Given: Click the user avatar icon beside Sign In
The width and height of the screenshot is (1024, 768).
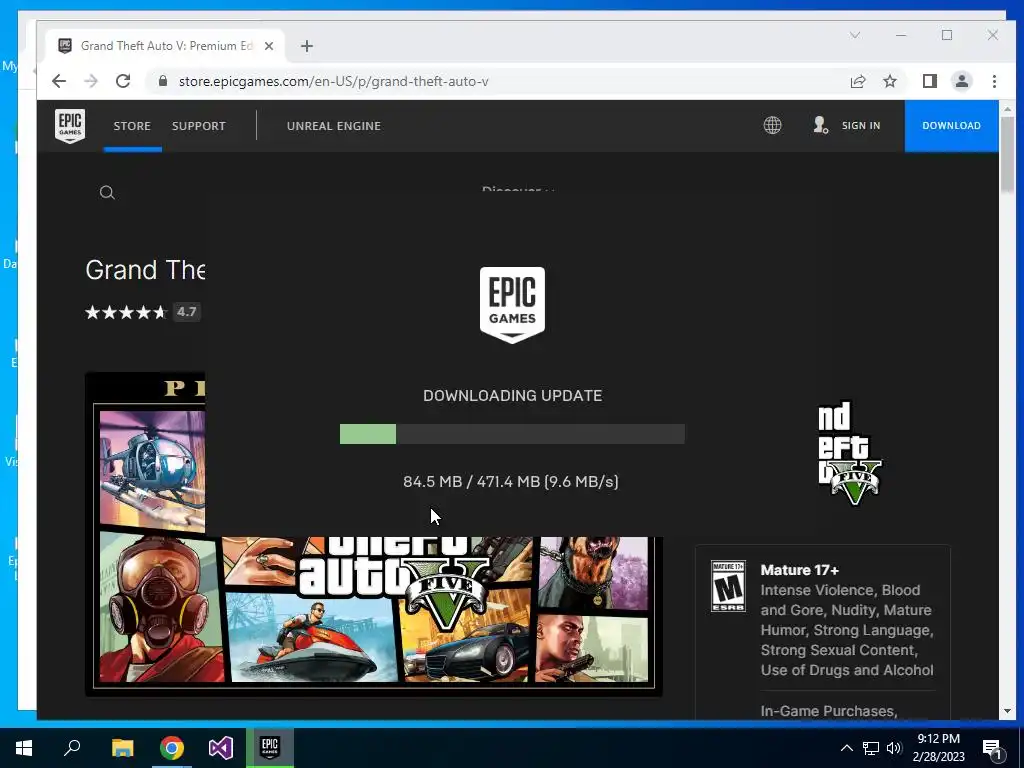Looking at the screenshot, I should (x=820, y=125).
